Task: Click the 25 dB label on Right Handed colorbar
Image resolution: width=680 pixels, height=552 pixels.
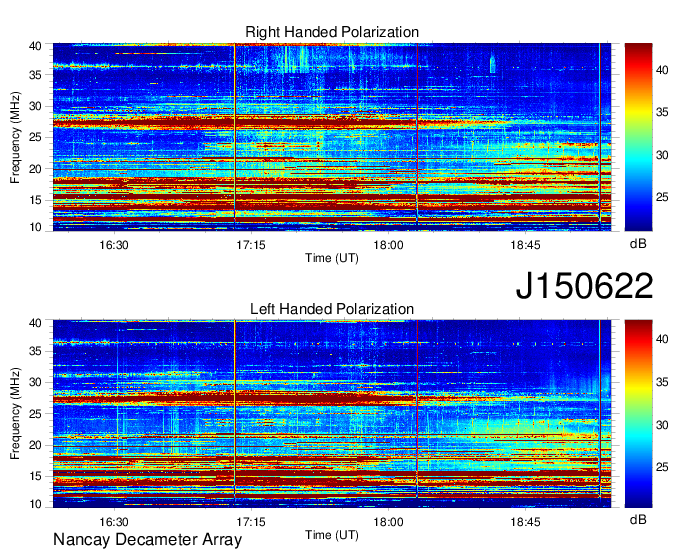Action: point(662,197)
